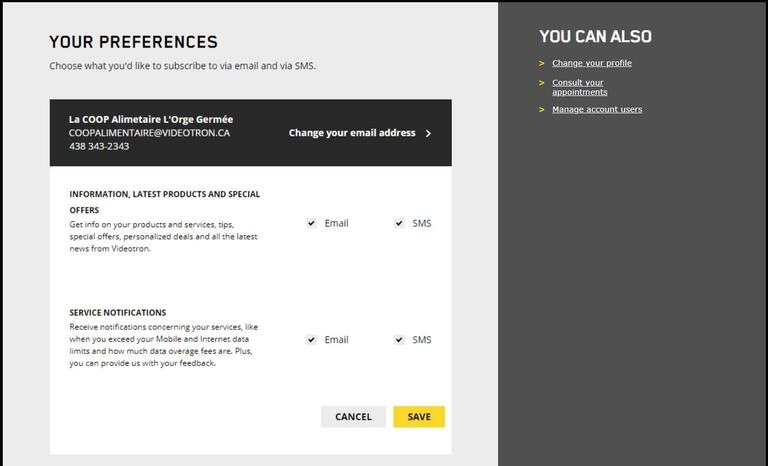Screen dimensions: 768x466
Task: Click the yellow arrow beside Manage account users
Action: (x=542, y=109)
